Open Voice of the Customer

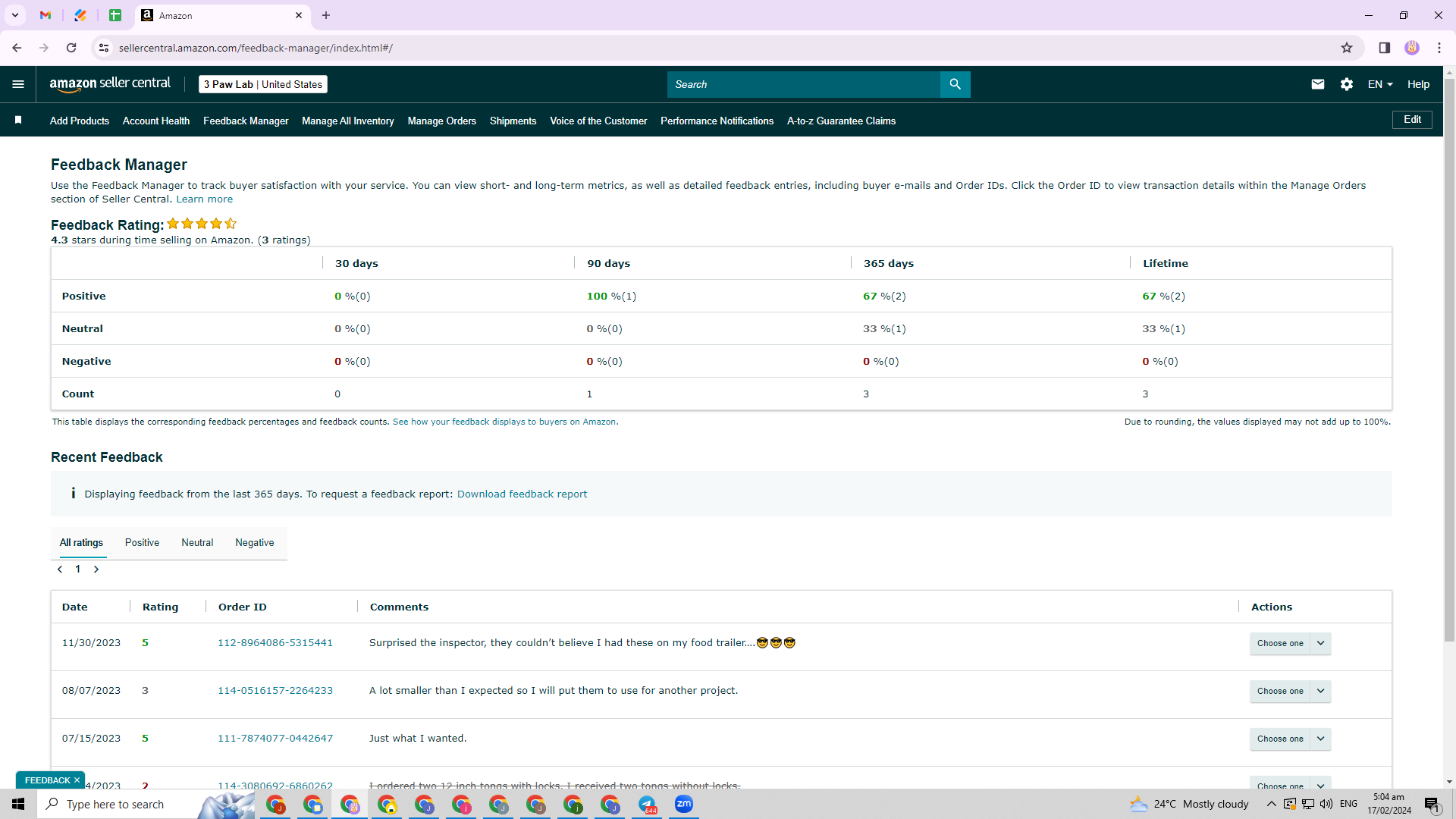[598, 121]
